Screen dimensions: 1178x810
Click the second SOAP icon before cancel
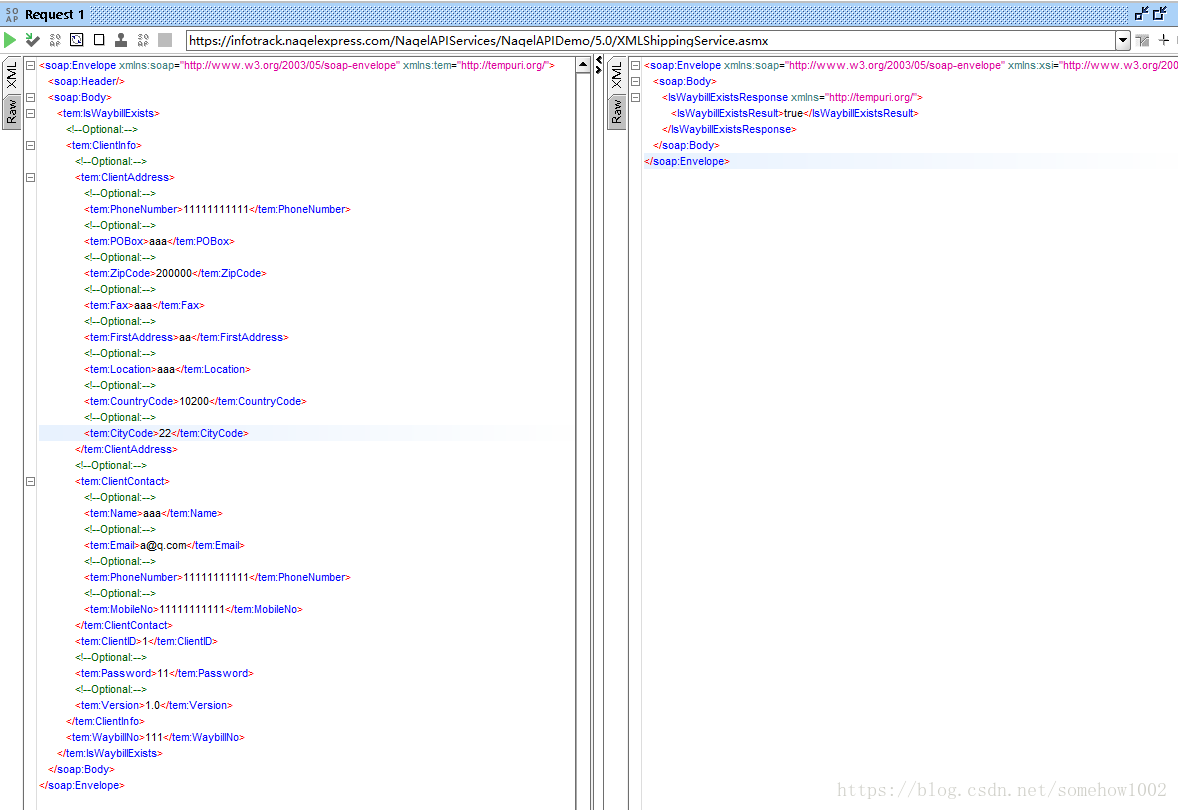click(143, 40)
